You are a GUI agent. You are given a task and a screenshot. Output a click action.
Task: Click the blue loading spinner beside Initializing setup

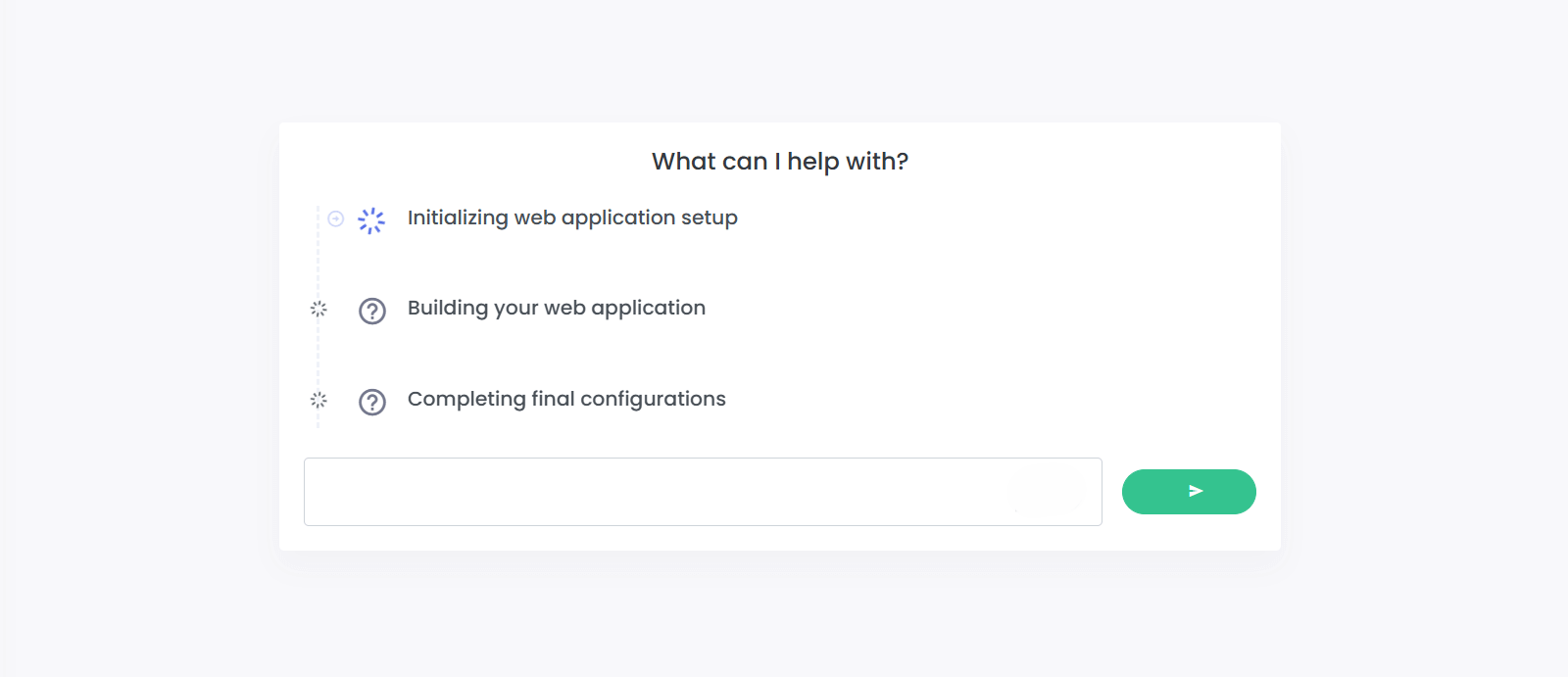click(x=371, y=220)
